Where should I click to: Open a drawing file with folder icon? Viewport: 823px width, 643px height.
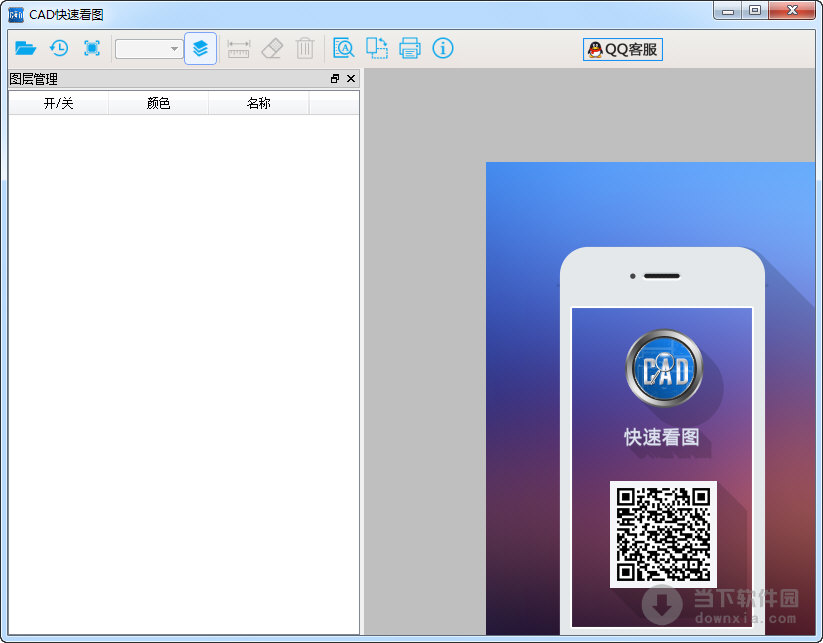click(25, 48)
